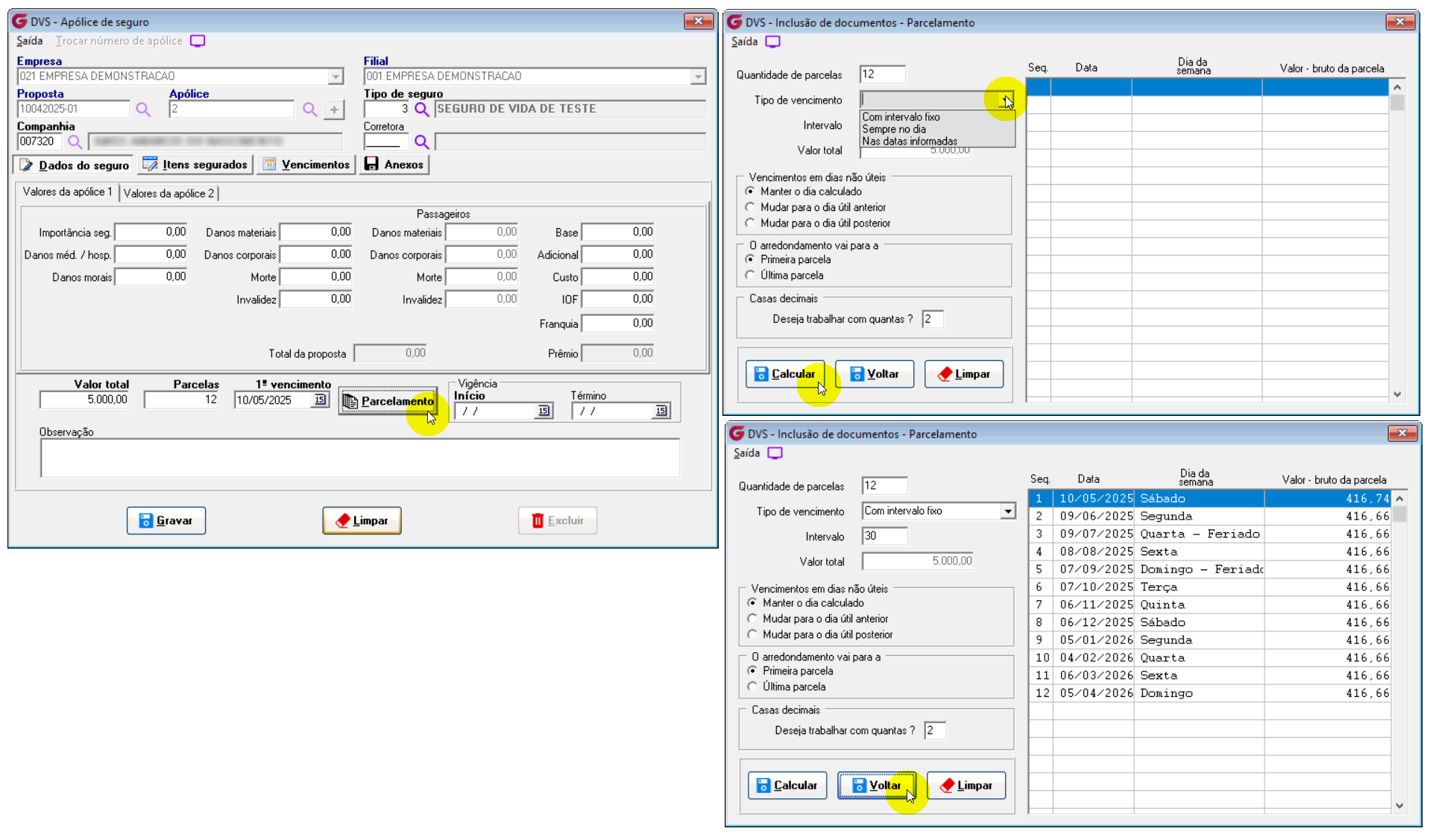
Task: Switch to the Vencimentos tab
Action: coord(306,165)
